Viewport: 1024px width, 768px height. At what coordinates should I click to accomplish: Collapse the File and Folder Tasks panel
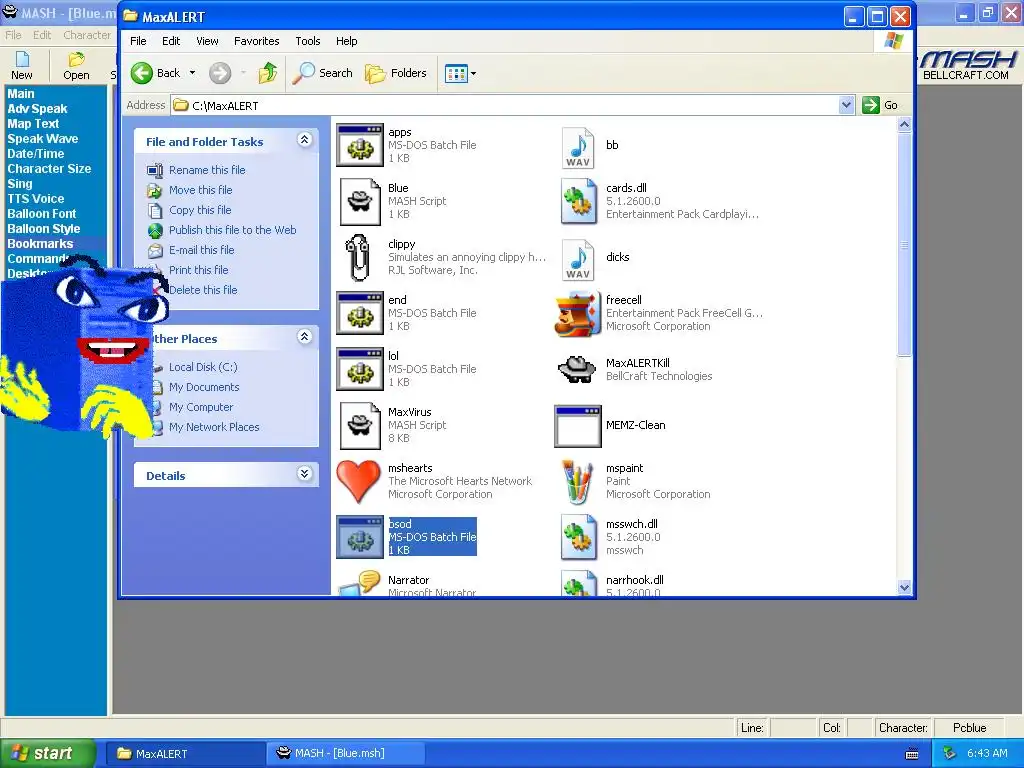[304, 140]
